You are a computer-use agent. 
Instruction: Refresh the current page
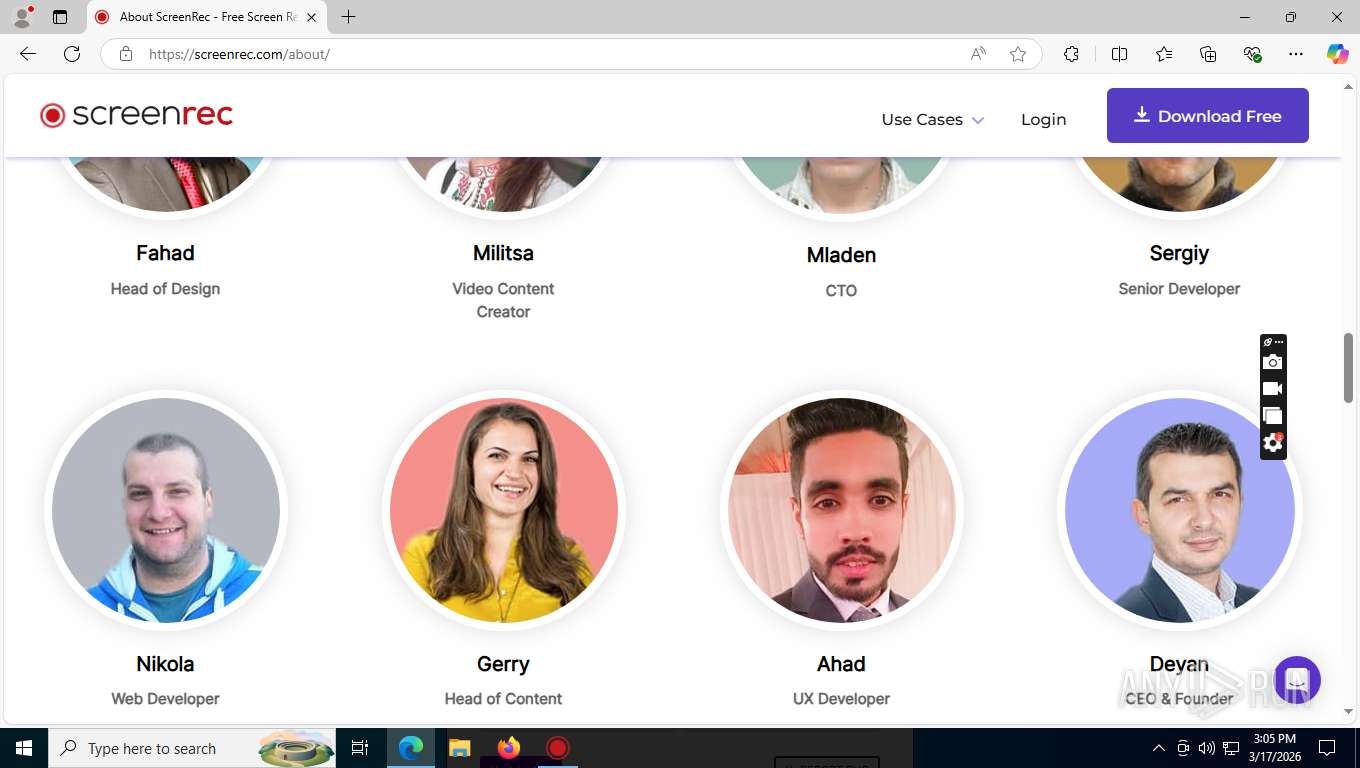coord(72,54)
